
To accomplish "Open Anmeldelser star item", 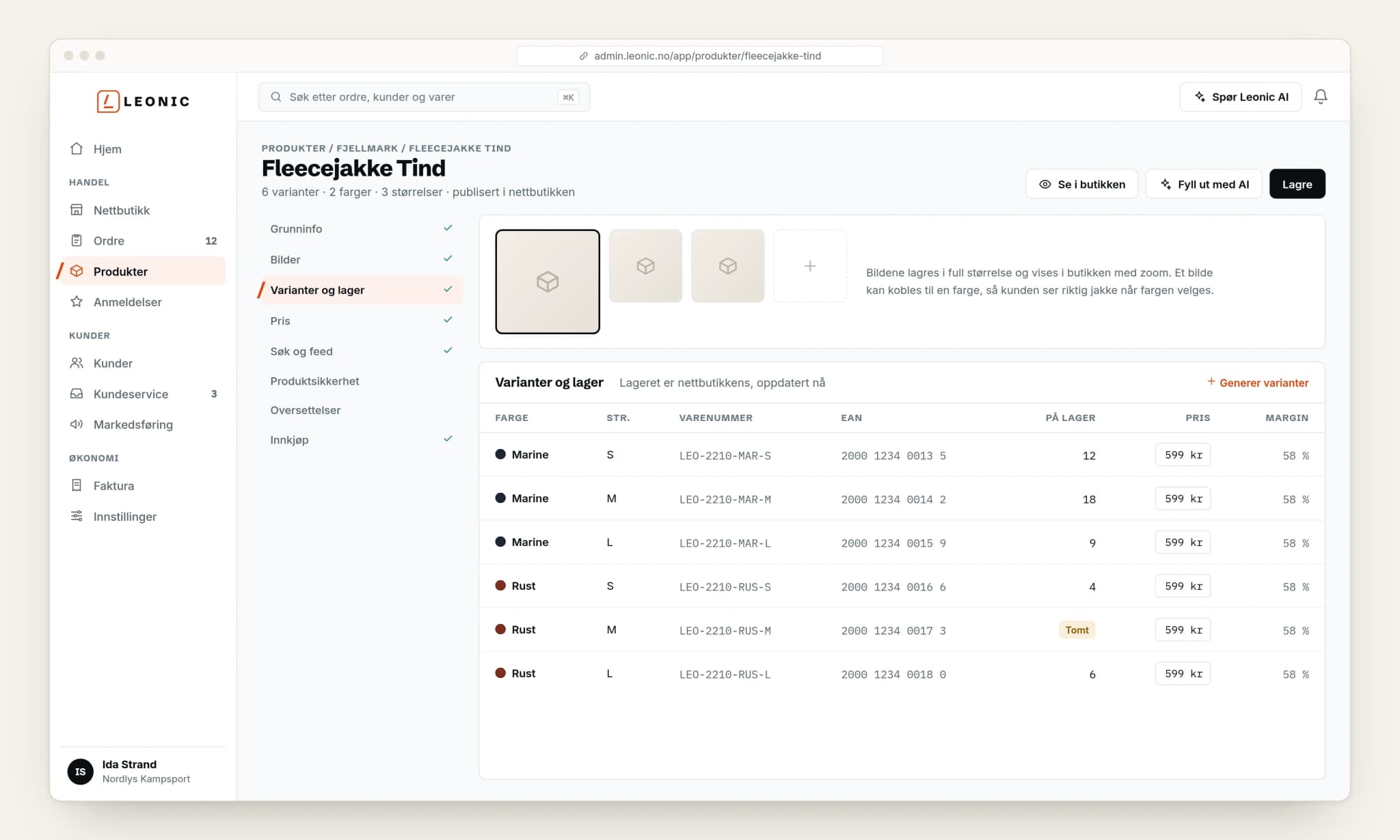I will pos(142,302).
